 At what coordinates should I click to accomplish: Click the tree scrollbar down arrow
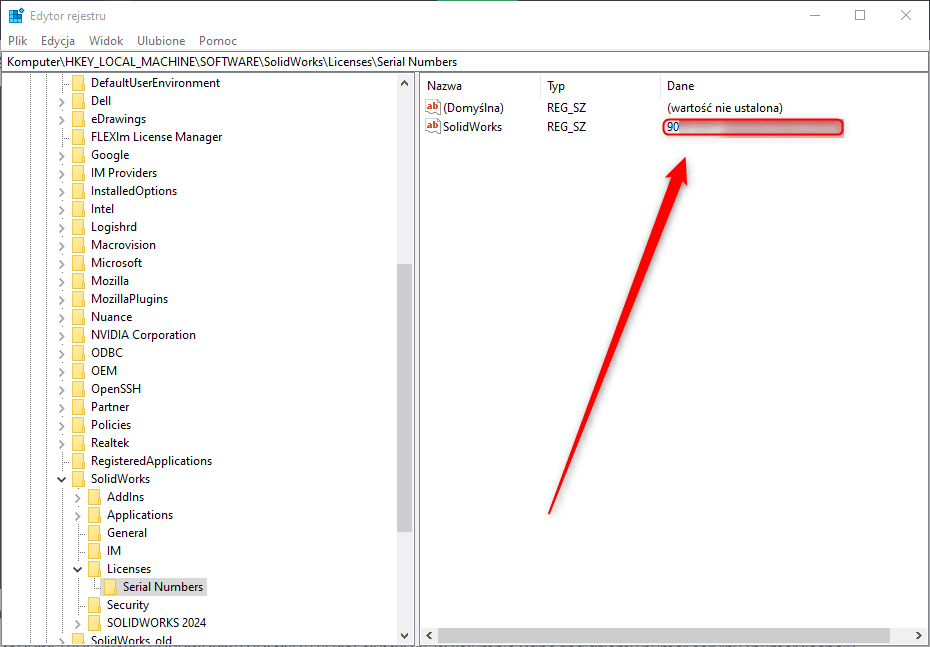coord(405,636)
